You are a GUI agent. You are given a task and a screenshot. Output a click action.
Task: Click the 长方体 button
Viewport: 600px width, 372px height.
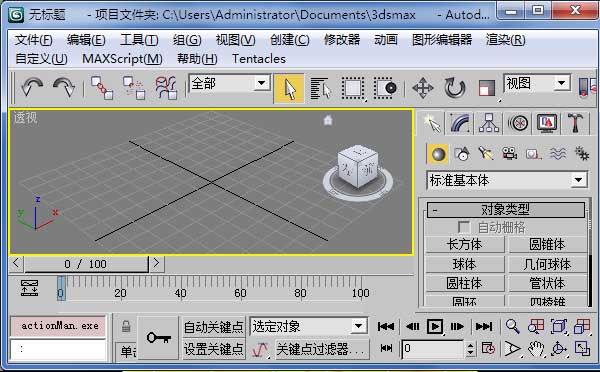pyautogui.click(x=465, y=245)
